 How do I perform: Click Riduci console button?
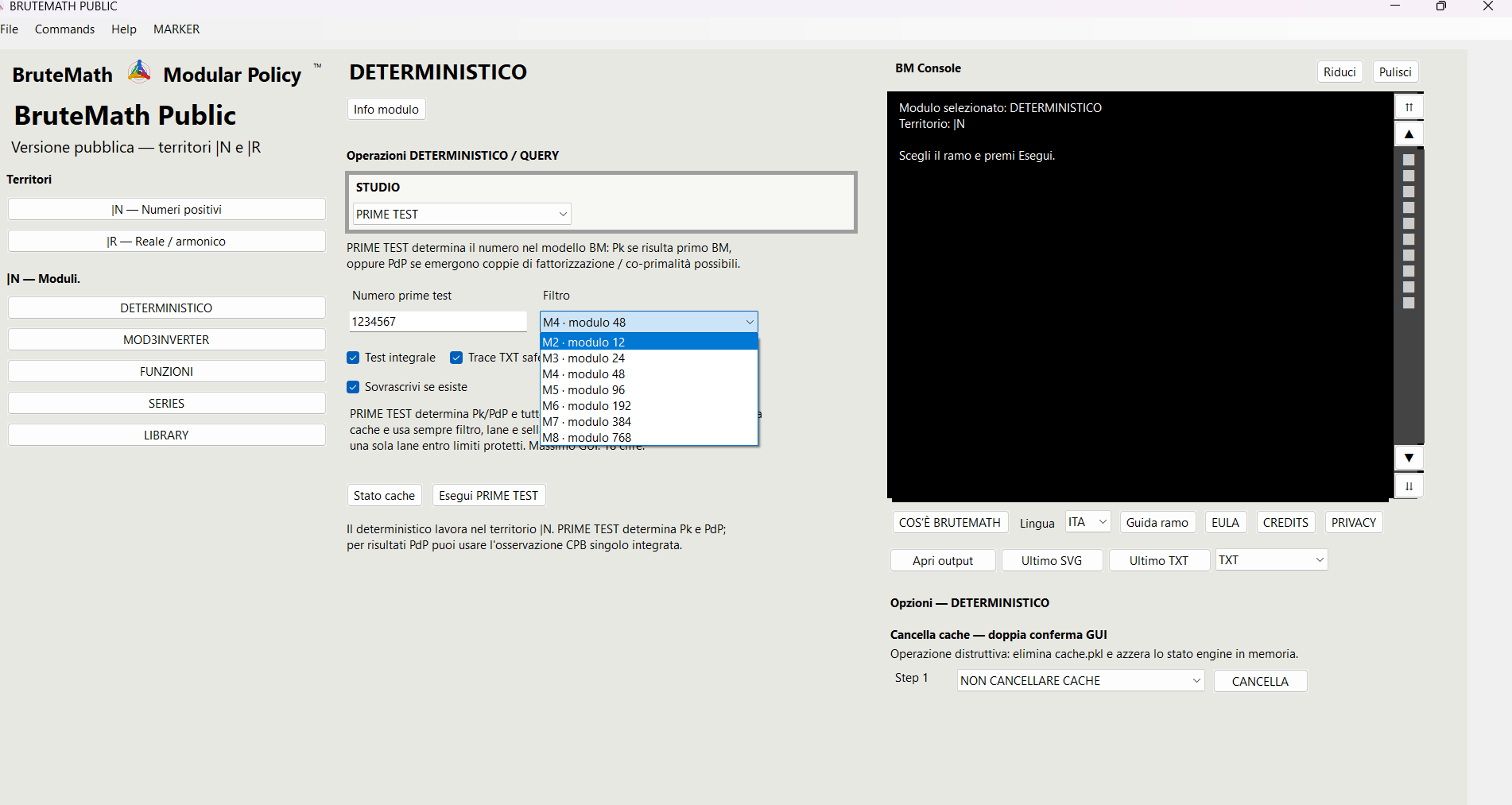pos(1339,72)
